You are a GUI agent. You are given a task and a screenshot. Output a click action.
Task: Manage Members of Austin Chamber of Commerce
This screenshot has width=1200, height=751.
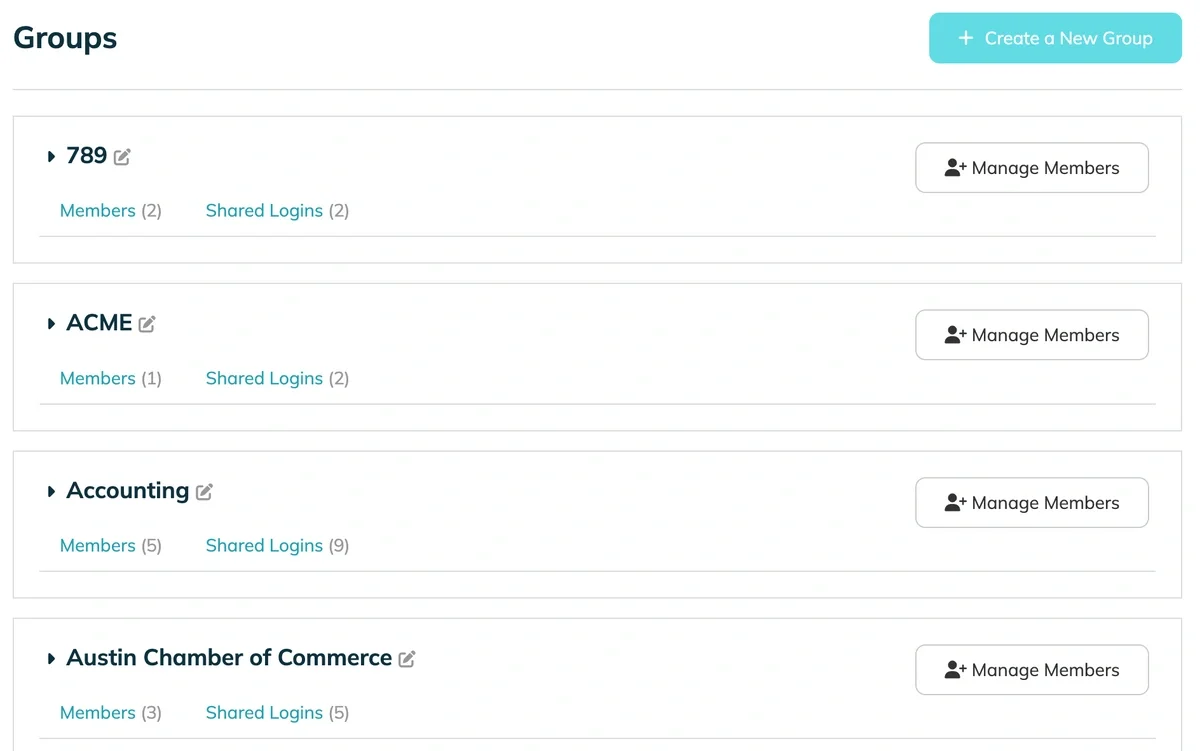(x=1031, y=670)
